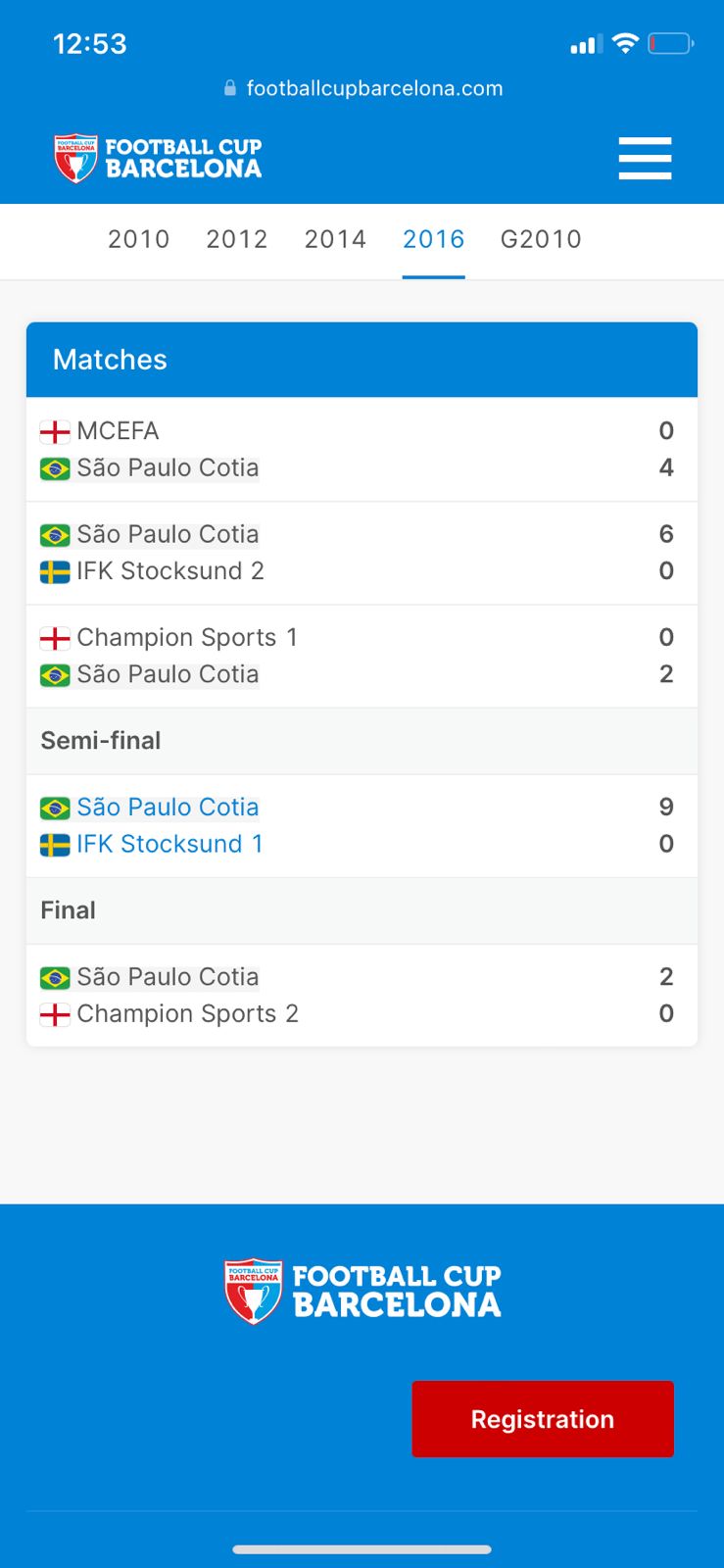
Task: Open the hamburger menu icon
Action: [645, 159]
